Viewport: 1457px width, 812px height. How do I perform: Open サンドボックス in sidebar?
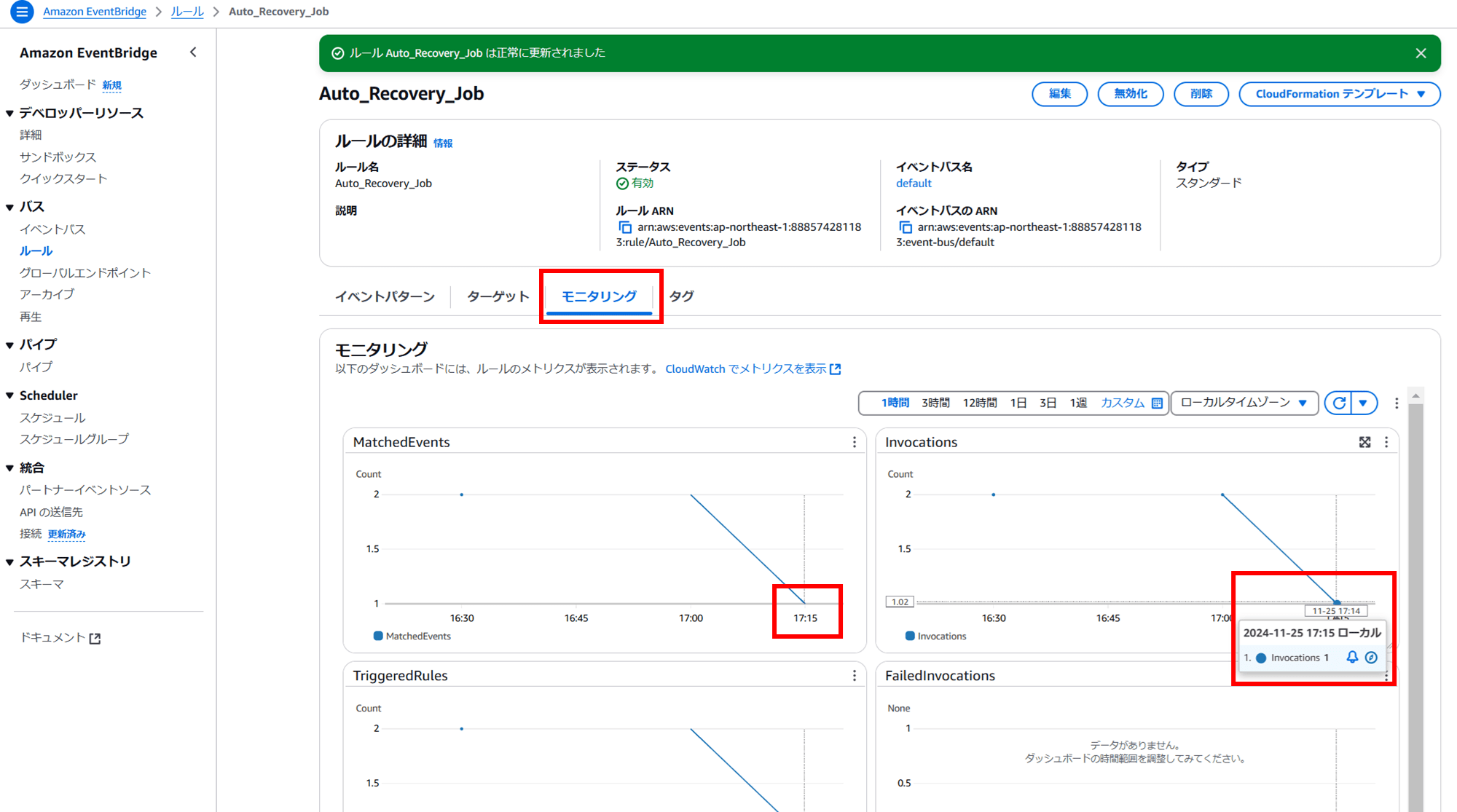click(x=58, y=157)
